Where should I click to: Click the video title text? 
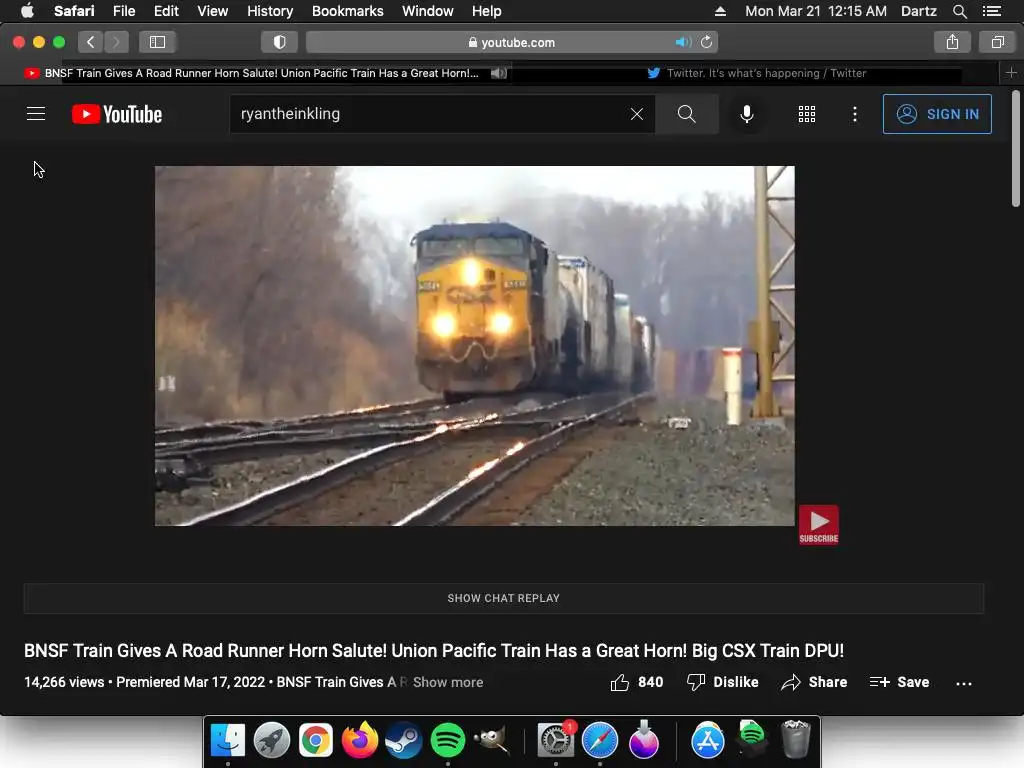[x=434, y=650]
